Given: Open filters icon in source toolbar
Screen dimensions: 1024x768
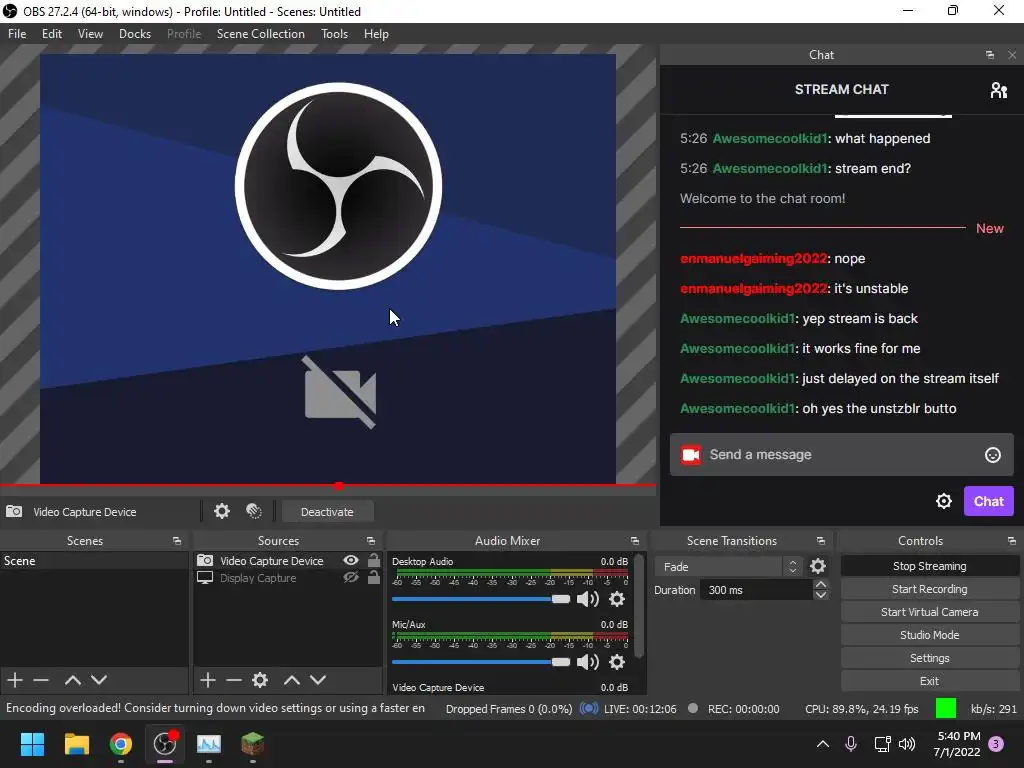Looking at the screenshot, I should click(x=254, y=511).
